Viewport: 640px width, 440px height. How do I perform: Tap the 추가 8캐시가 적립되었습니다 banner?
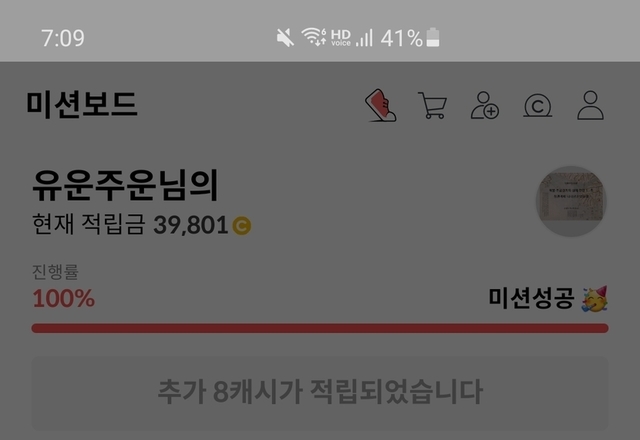(x=320, y=392)
